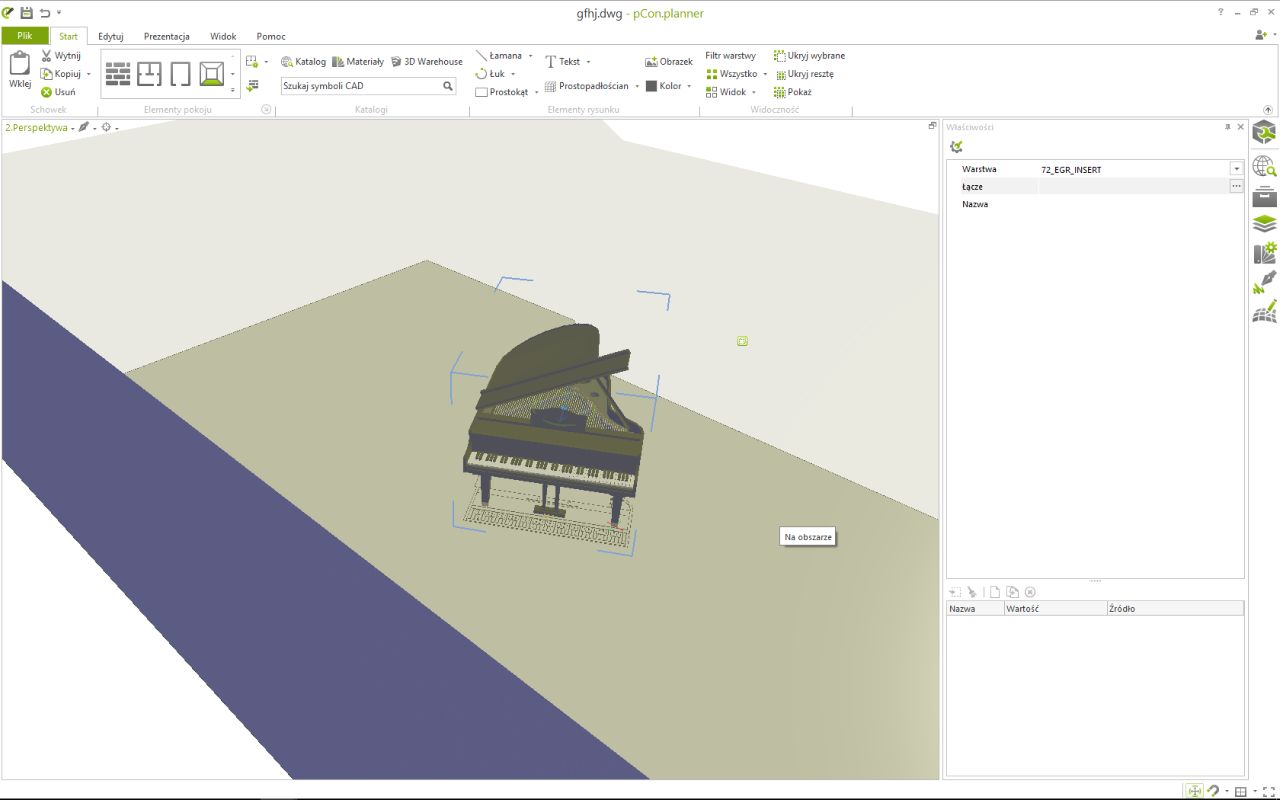This screenshot has width=1280, height=800.
Task: Open the Plik menu
Action: pyautogui.click(x=25, y=36)
